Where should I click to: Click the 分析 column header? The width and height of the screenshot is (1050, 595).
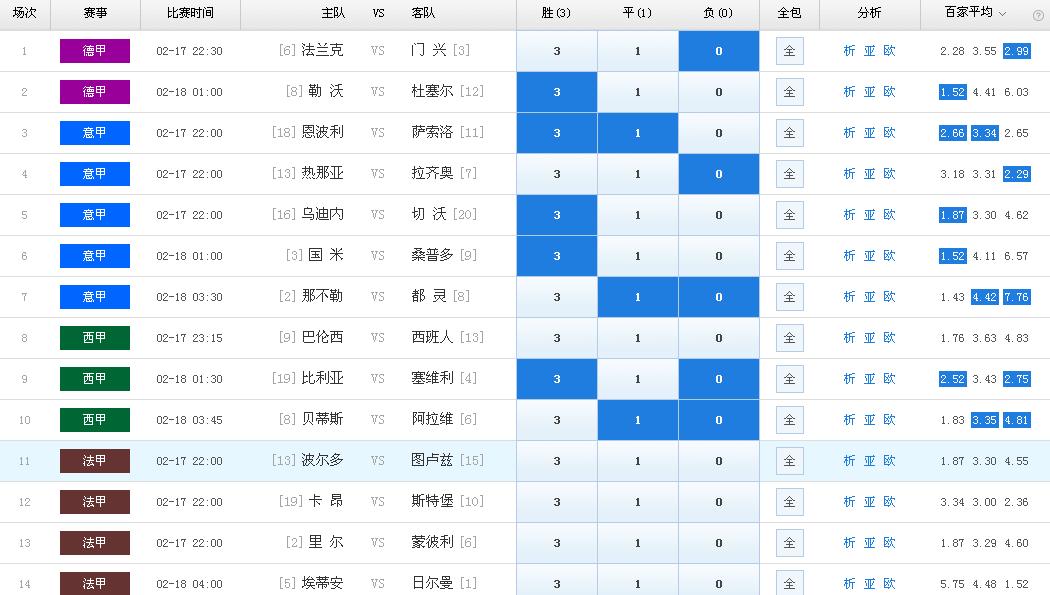(869, 13)
